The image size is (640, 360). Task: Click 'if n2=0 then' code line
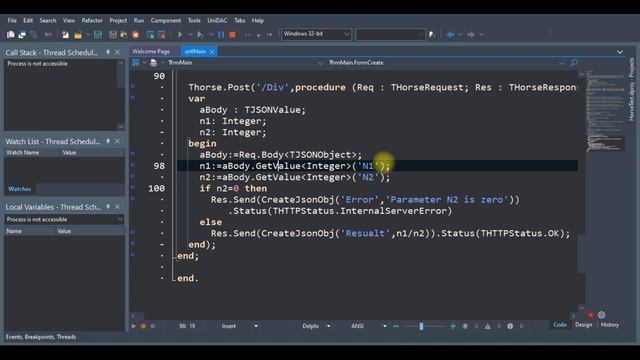[x=233, y=189]
